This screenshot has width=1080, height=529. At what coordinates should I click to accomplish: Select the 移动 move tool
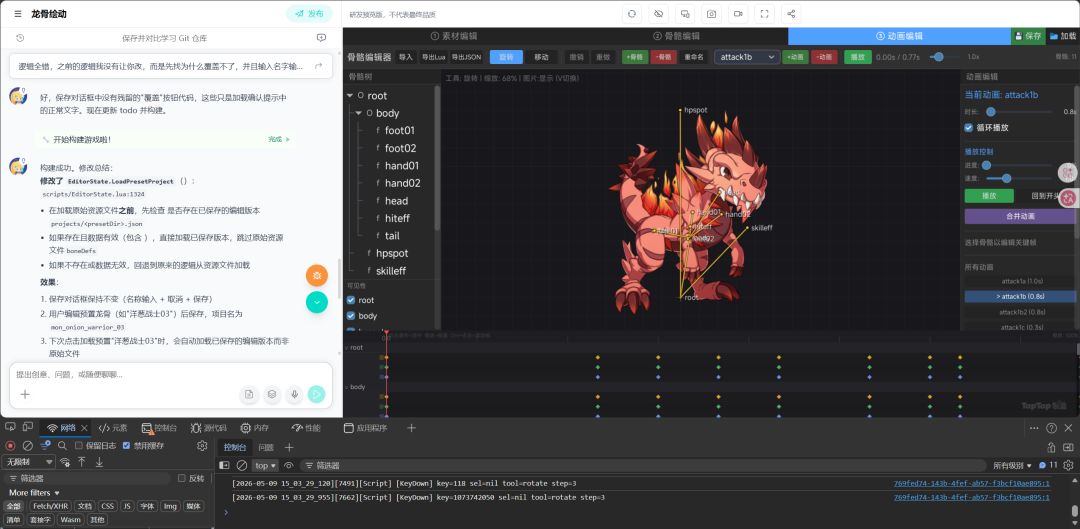541,57
